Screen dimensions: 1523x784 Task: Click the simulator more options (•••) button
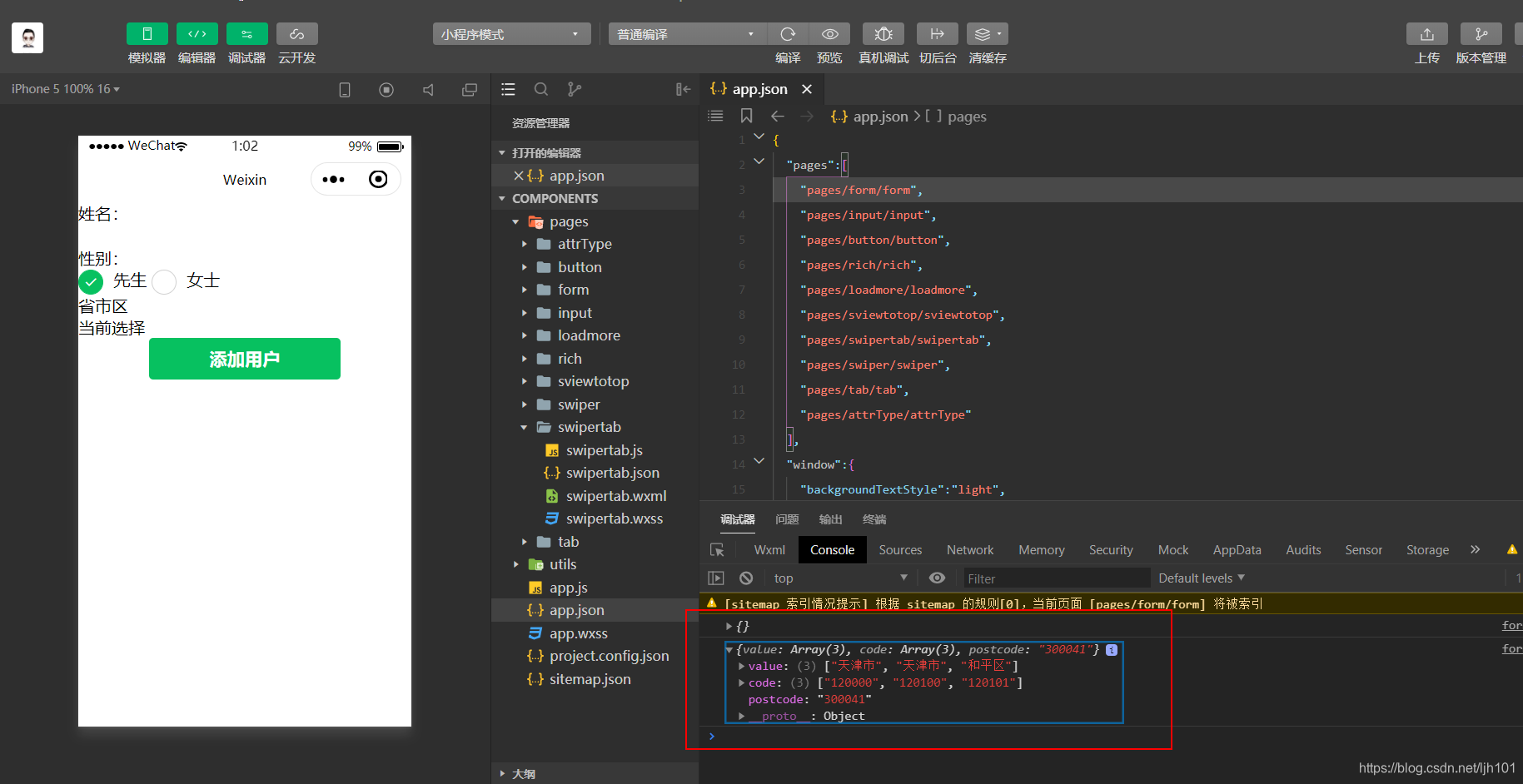(333, 179)
